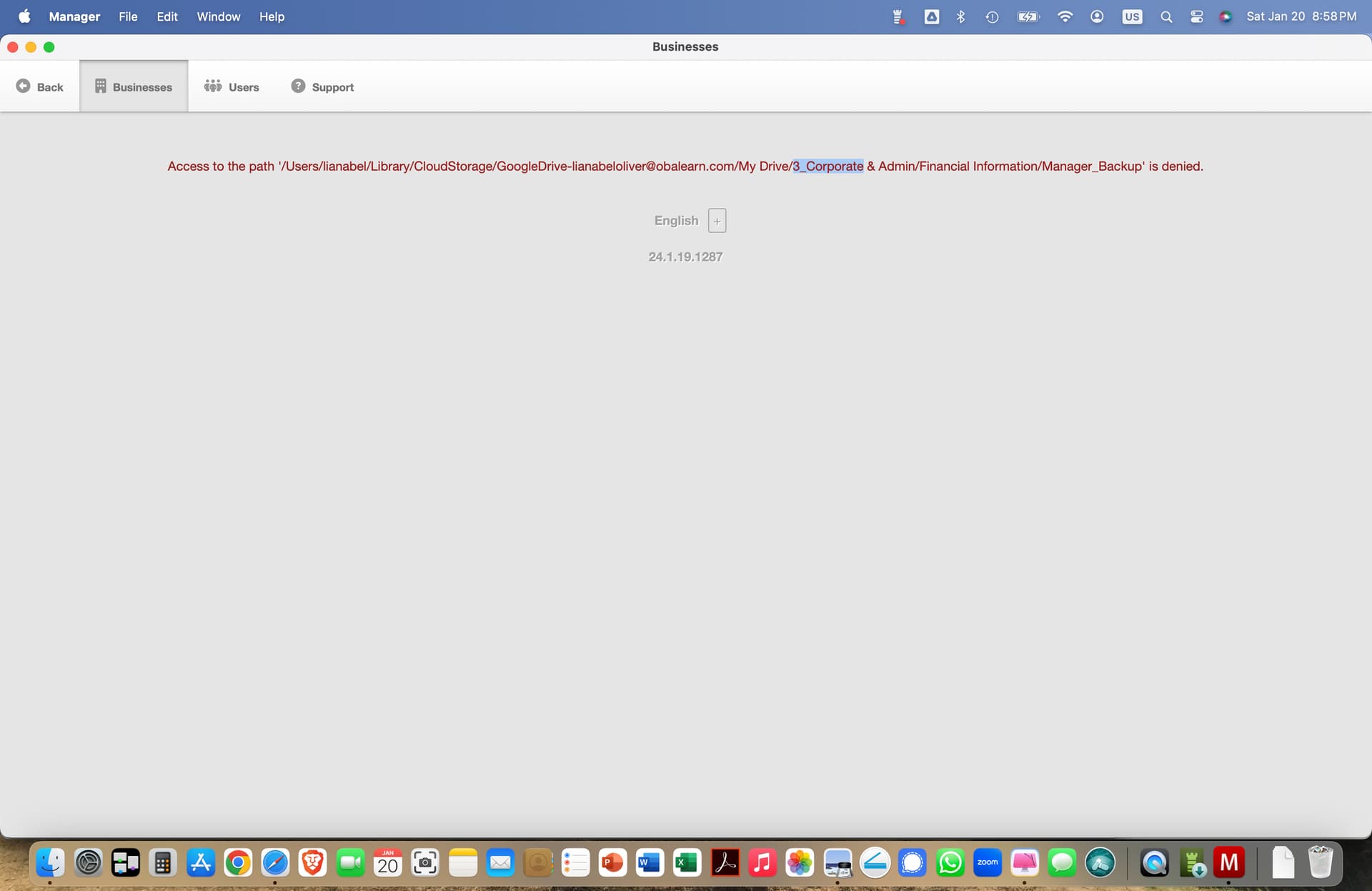Open Spotlight search
1372x891 pixels.
(x=1166, y=16)
